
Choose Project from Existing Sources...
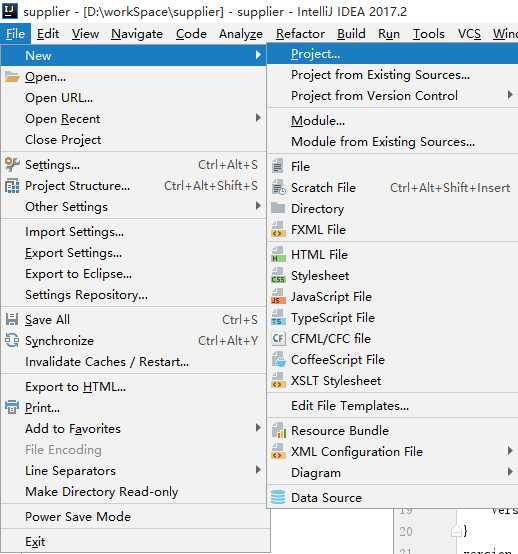[392, 75]
